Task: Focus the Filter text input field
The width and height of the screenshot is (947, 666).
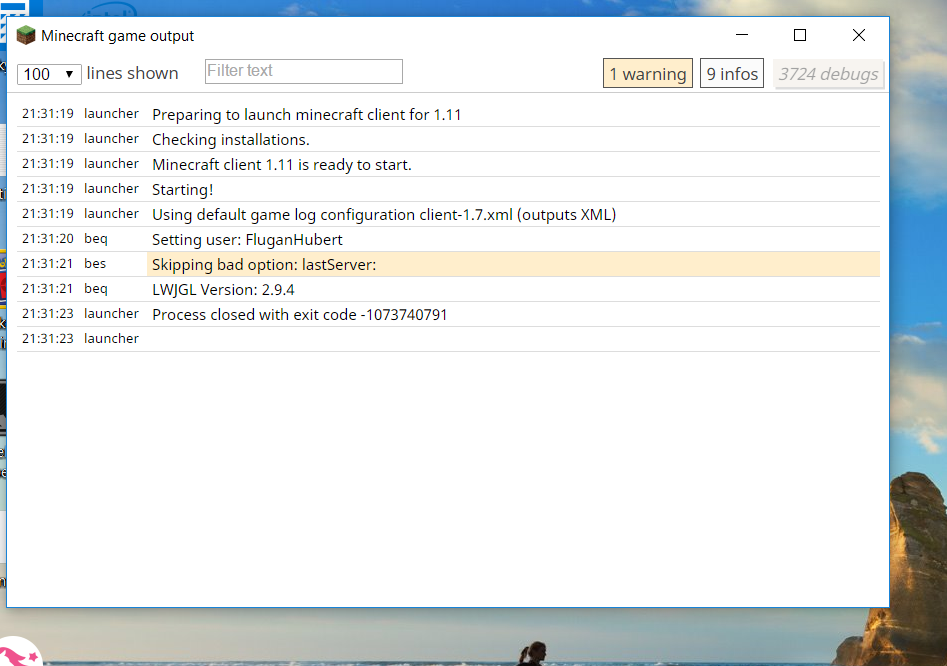Action: [304, 71]
